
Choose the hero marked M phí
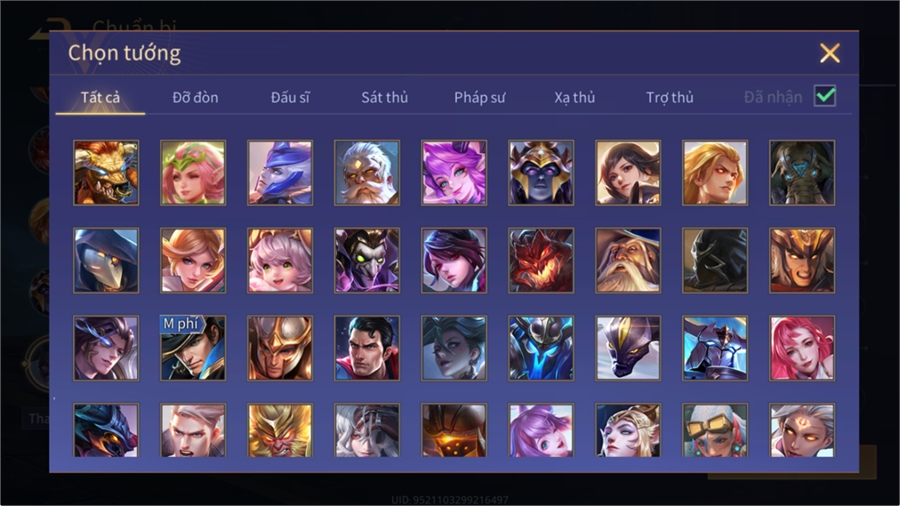193,348
